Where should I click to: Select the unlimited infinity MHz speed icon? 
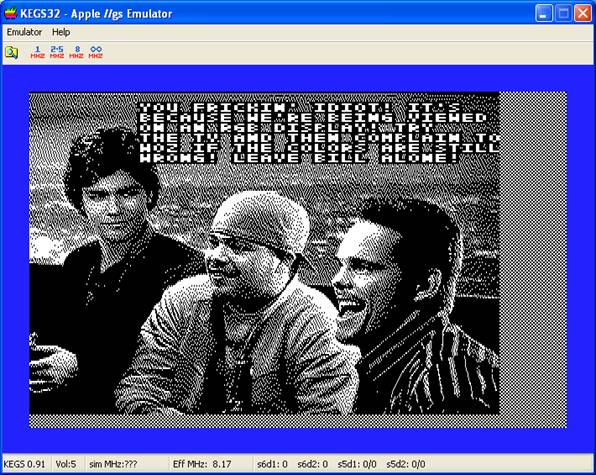click(x=96, y=52)
